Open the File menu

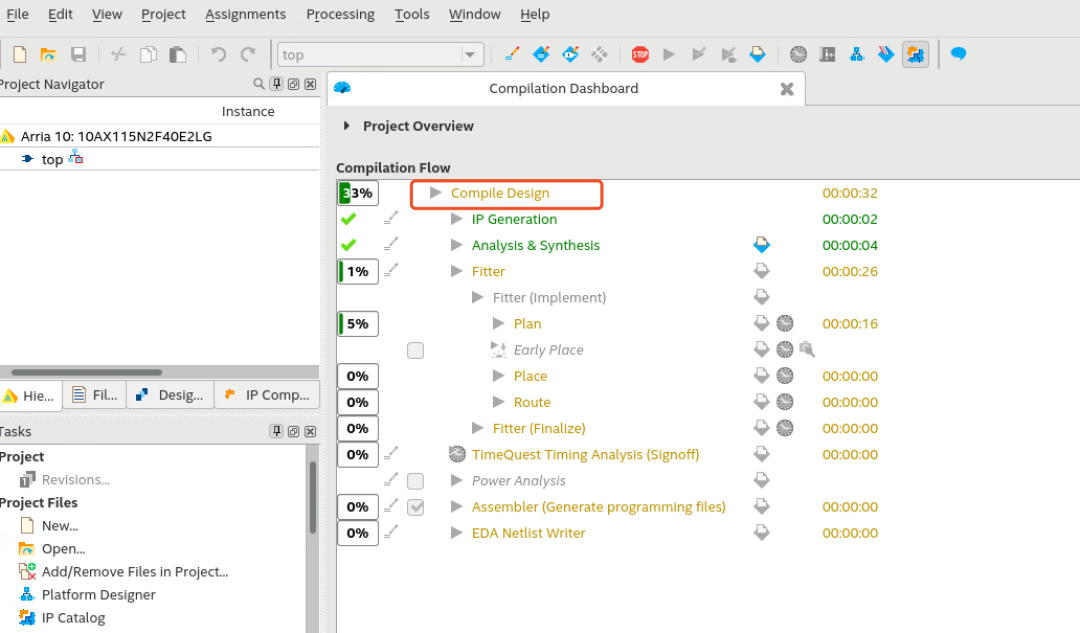pos(17,14)
